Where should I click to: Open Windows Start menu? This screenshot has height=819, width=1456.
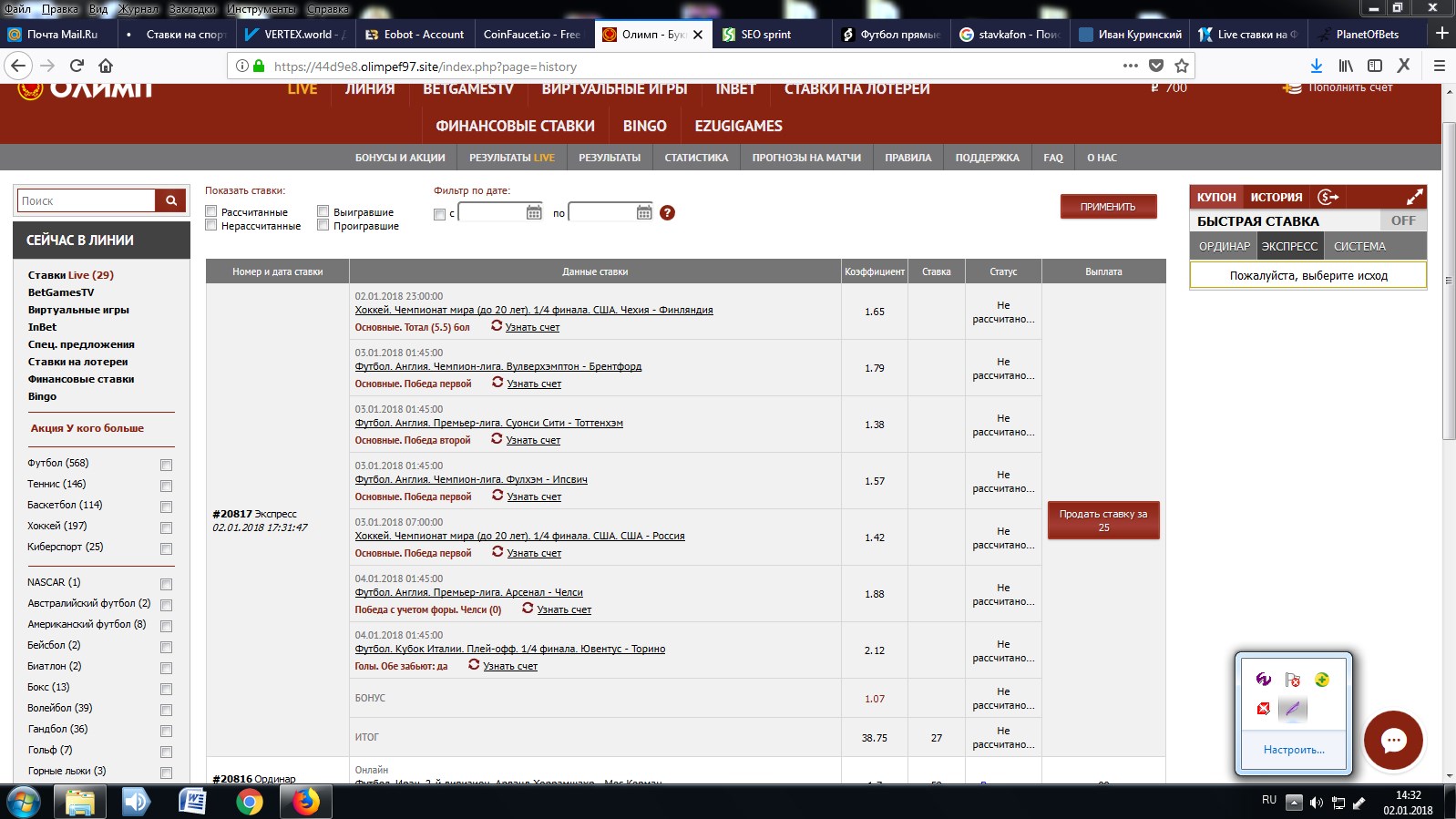point(23,803)
